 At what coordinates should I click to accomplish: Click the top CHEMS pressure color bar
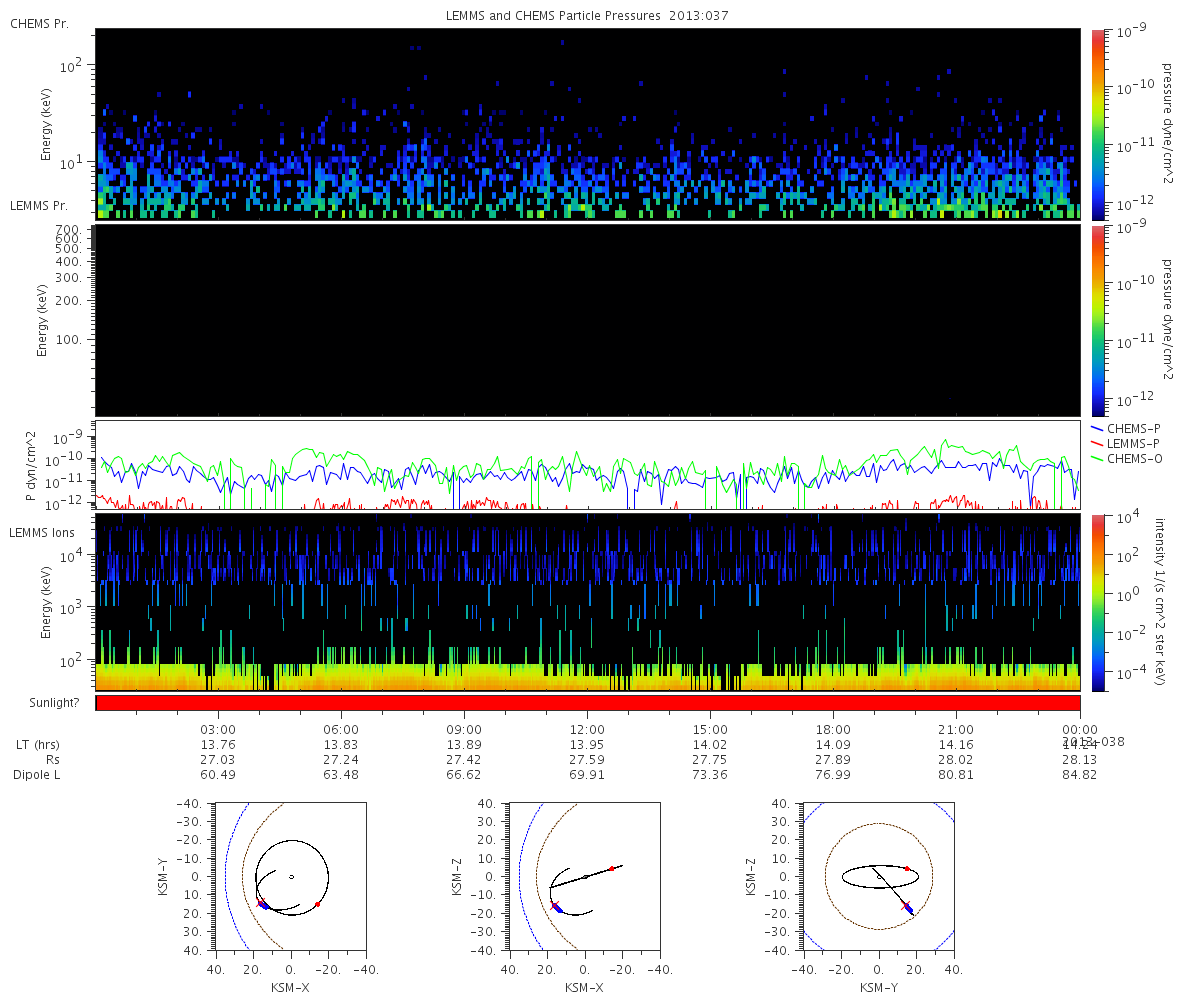[1097, 124]
